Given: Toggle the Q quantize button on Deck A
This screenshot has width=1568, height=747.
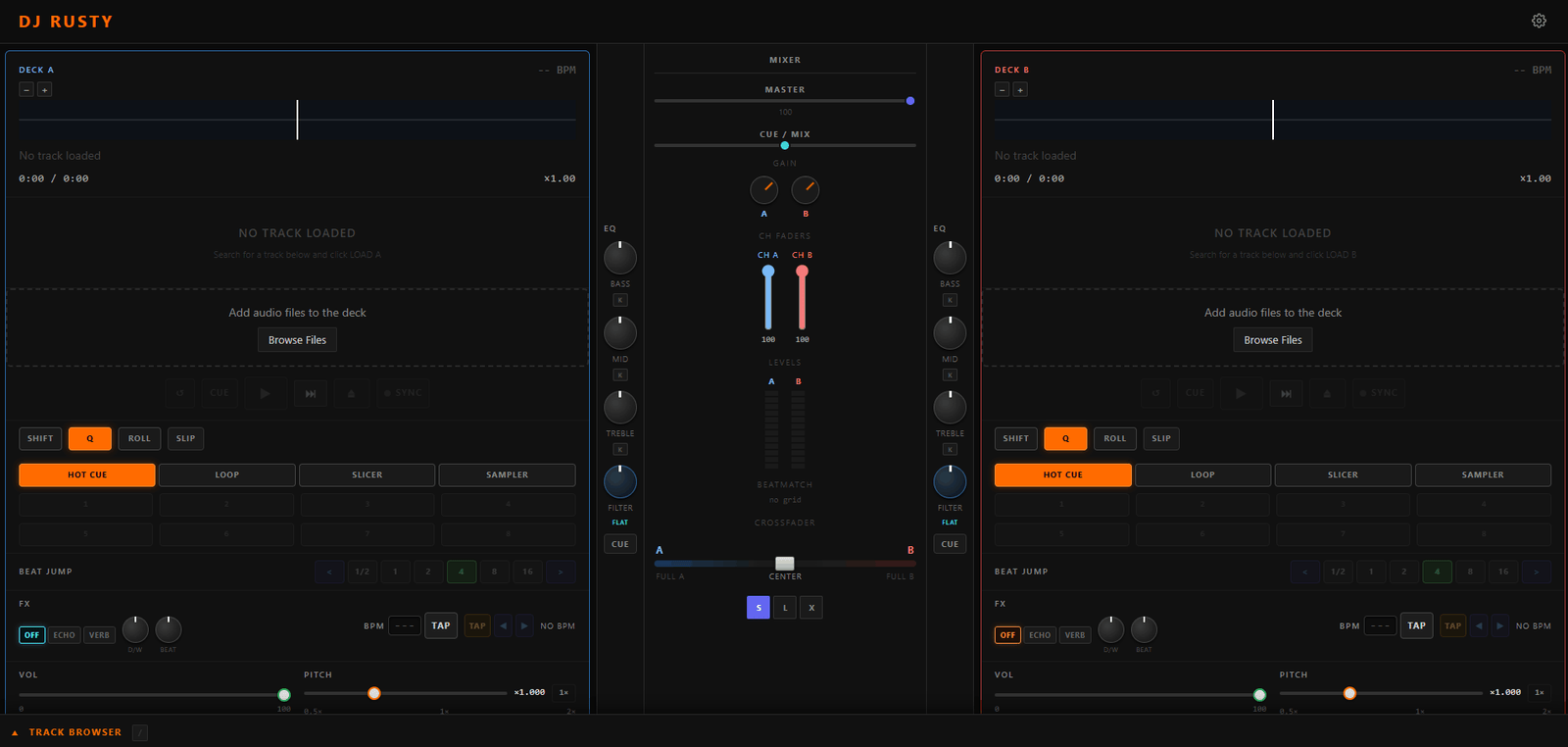Looking at the screenshot, I should click(90, 438).
